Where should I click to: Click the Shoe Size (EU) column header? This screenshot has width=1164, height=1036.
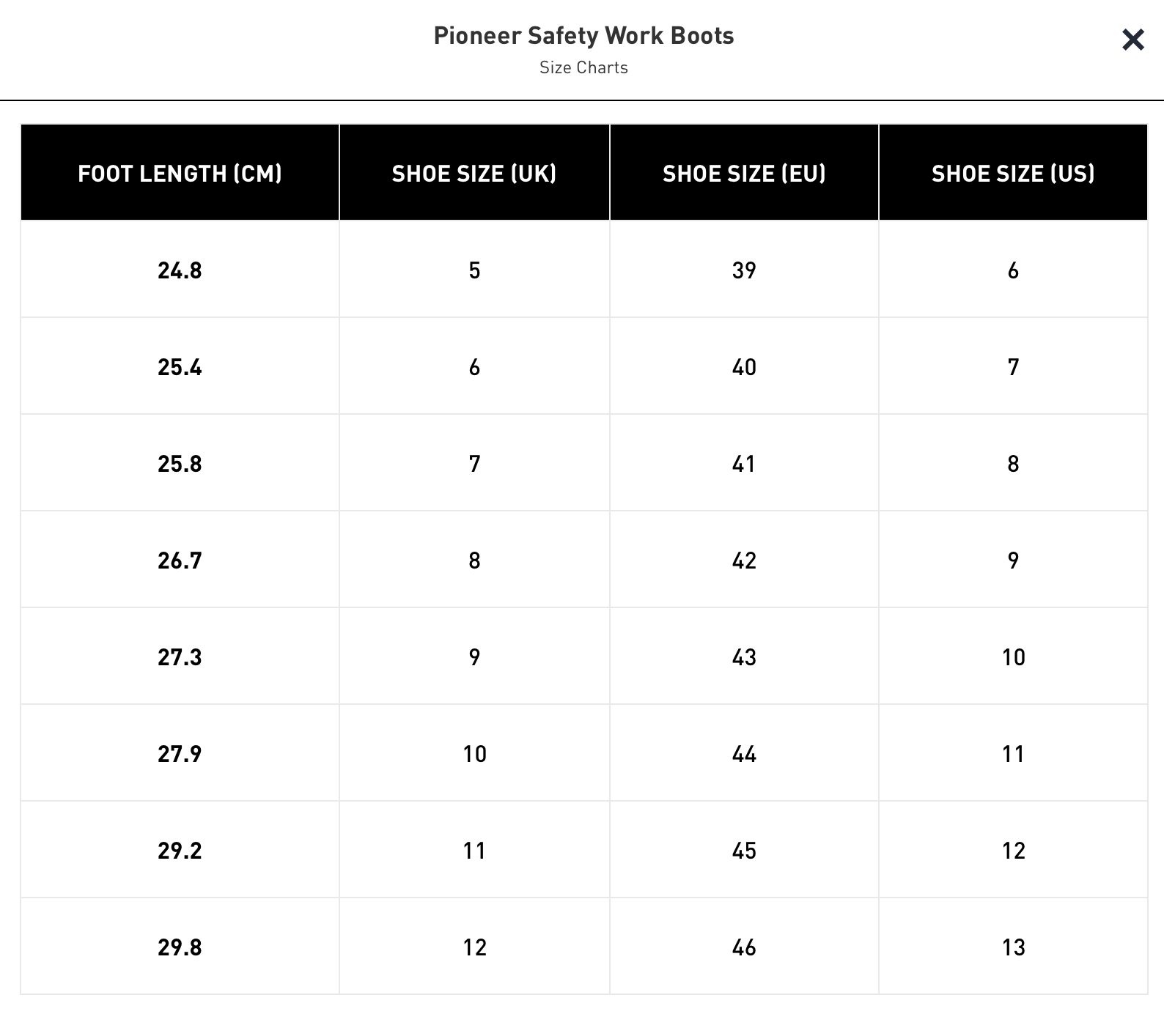pos(744,173)
